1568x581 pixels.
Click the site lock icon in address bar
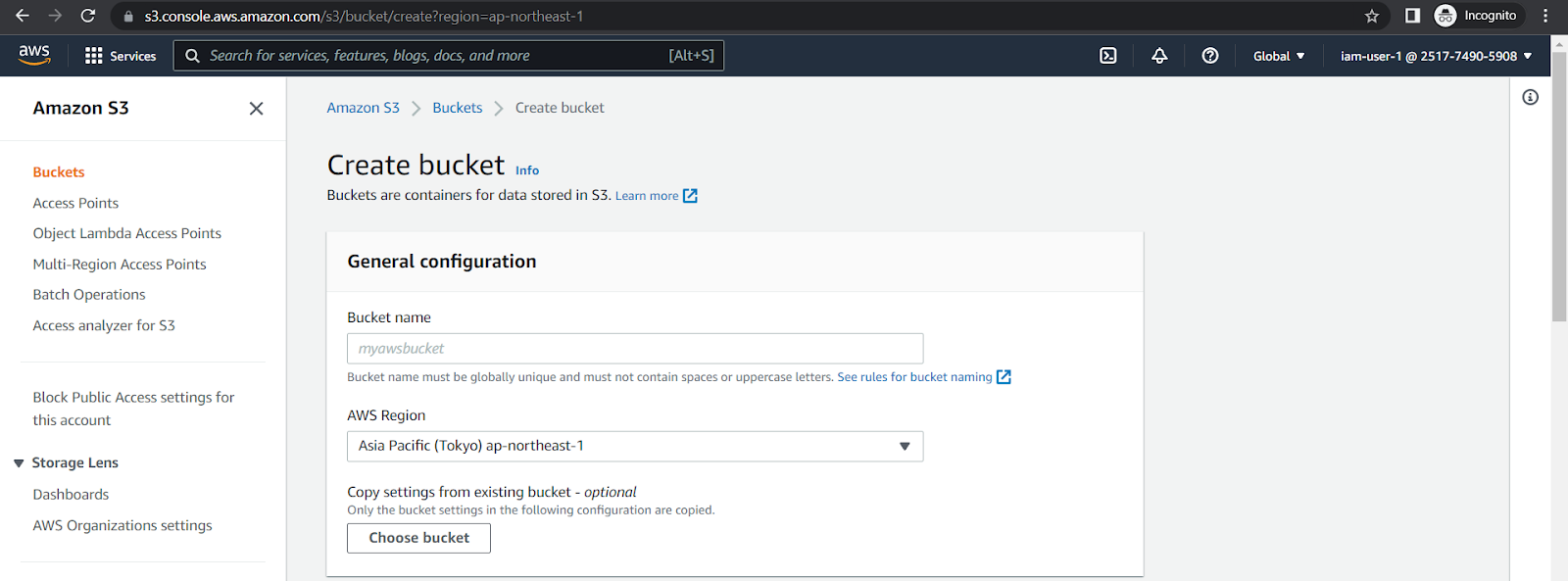[128, 17]
